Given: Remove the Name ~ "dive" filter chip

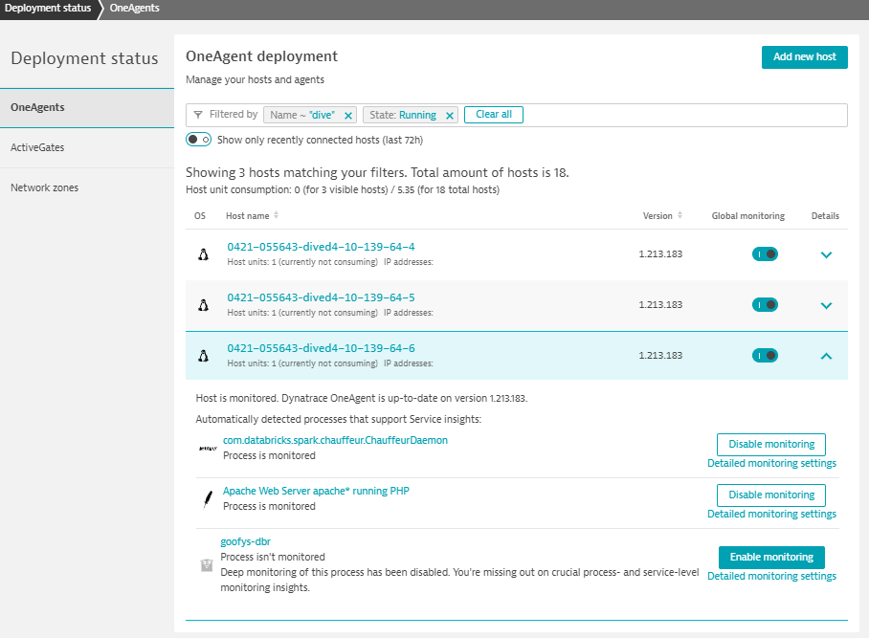Looking at the screenshot, I should pyautogui.click(x=348, y=115).
